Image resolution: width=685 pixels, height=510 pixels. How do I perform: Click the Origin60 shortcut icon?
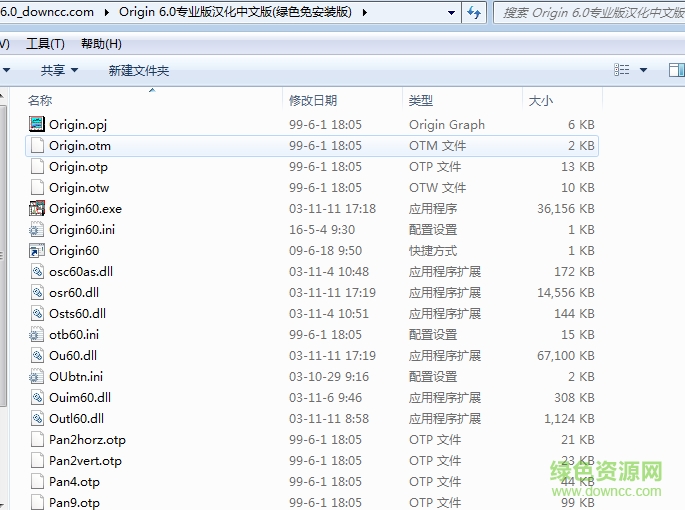[37, 250]
